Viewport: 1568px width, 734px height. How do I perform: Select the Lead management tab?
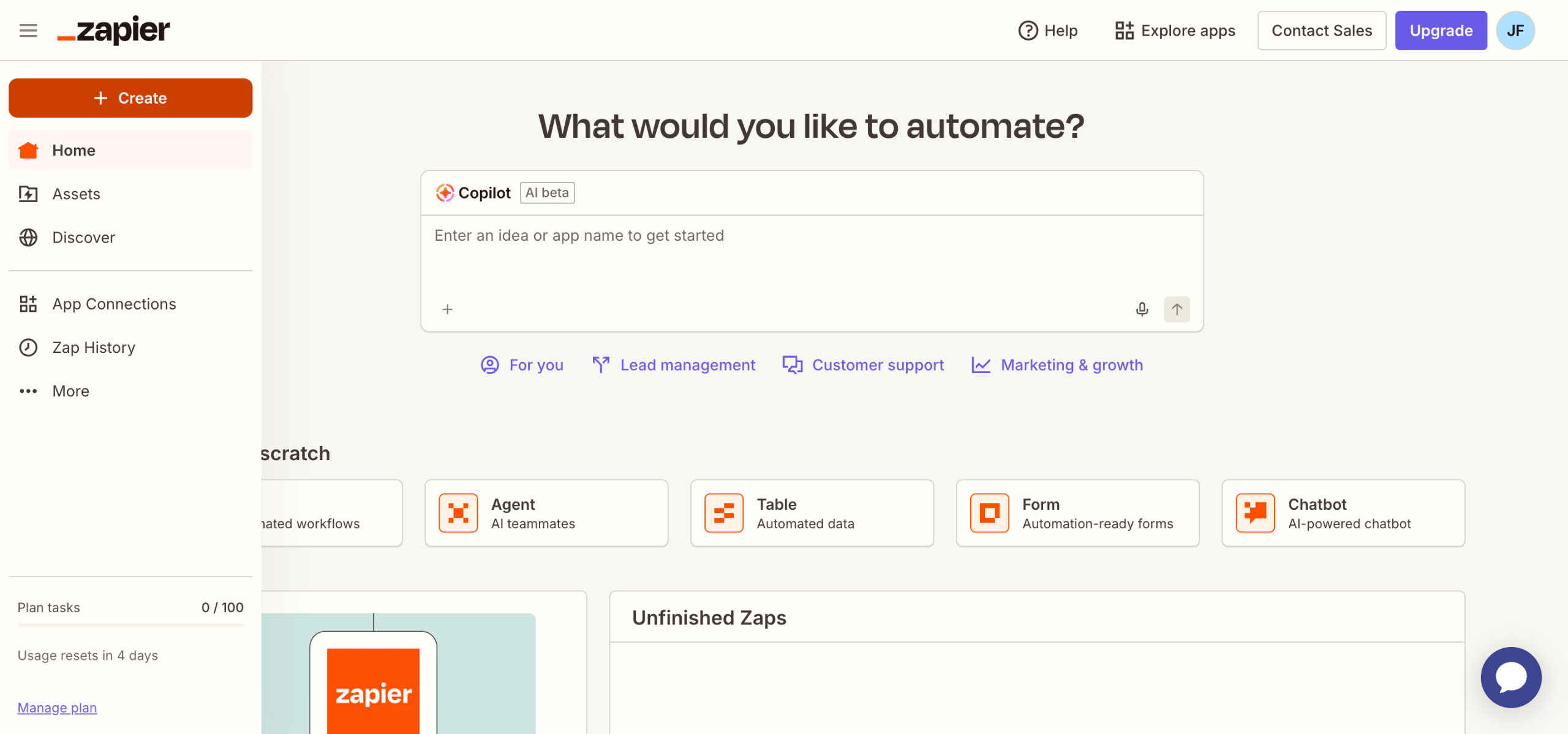click(674, 365)
